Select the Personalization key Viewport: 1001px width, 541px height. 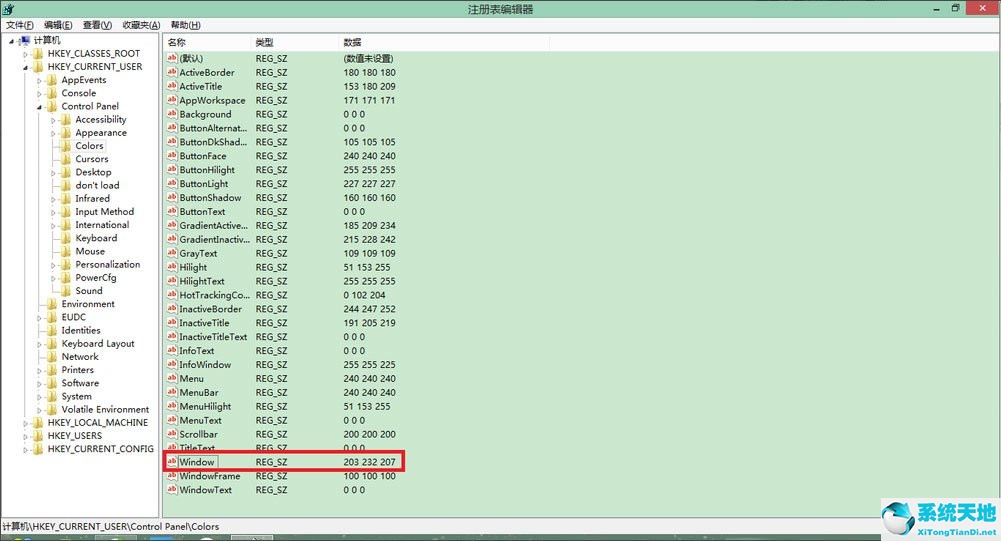click(x=107, y=264)
